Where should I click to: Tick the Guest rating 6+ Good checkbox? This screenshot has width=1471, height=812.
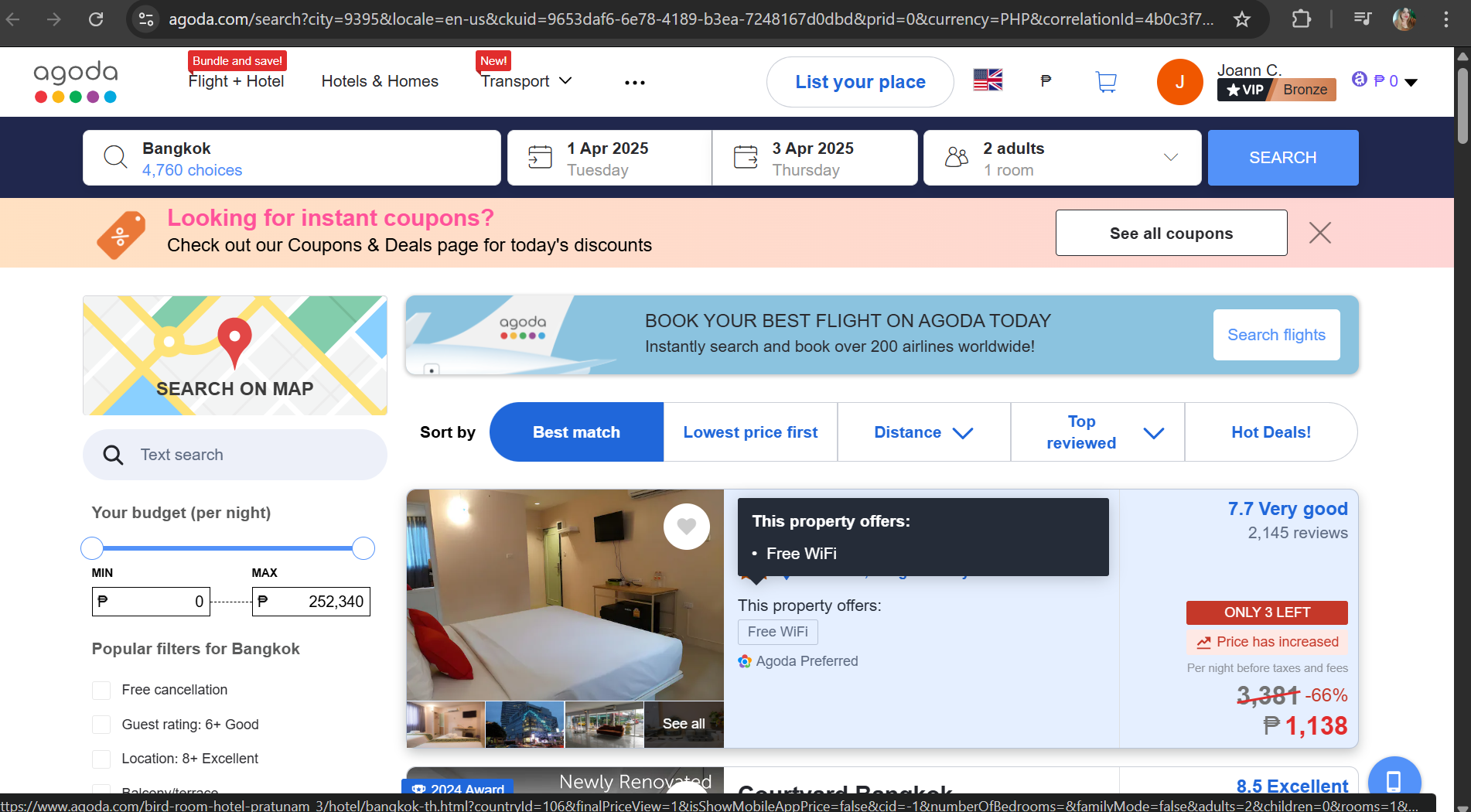[x=101, y=725]
